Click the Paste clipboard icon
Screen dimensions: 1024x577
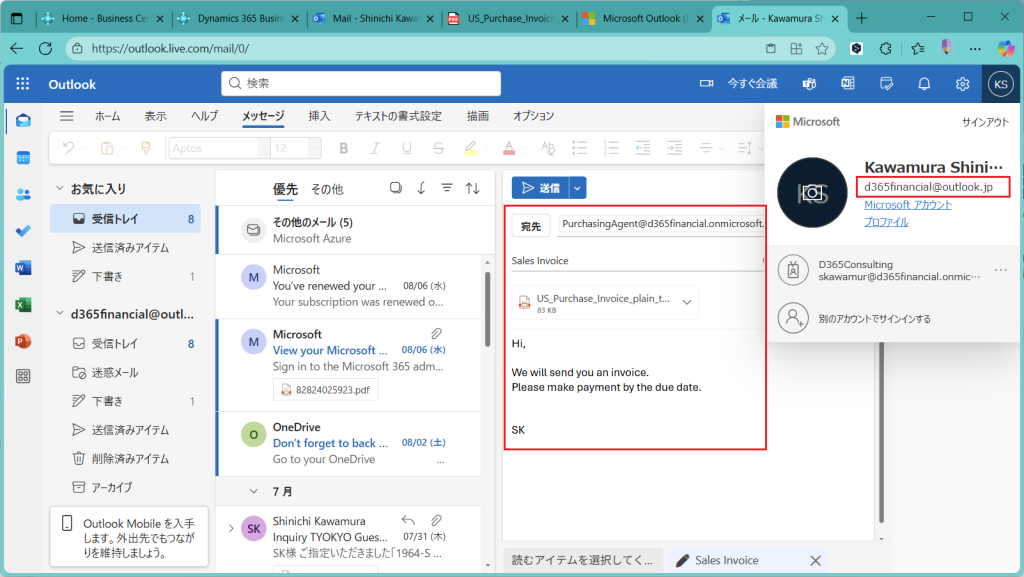107,148
